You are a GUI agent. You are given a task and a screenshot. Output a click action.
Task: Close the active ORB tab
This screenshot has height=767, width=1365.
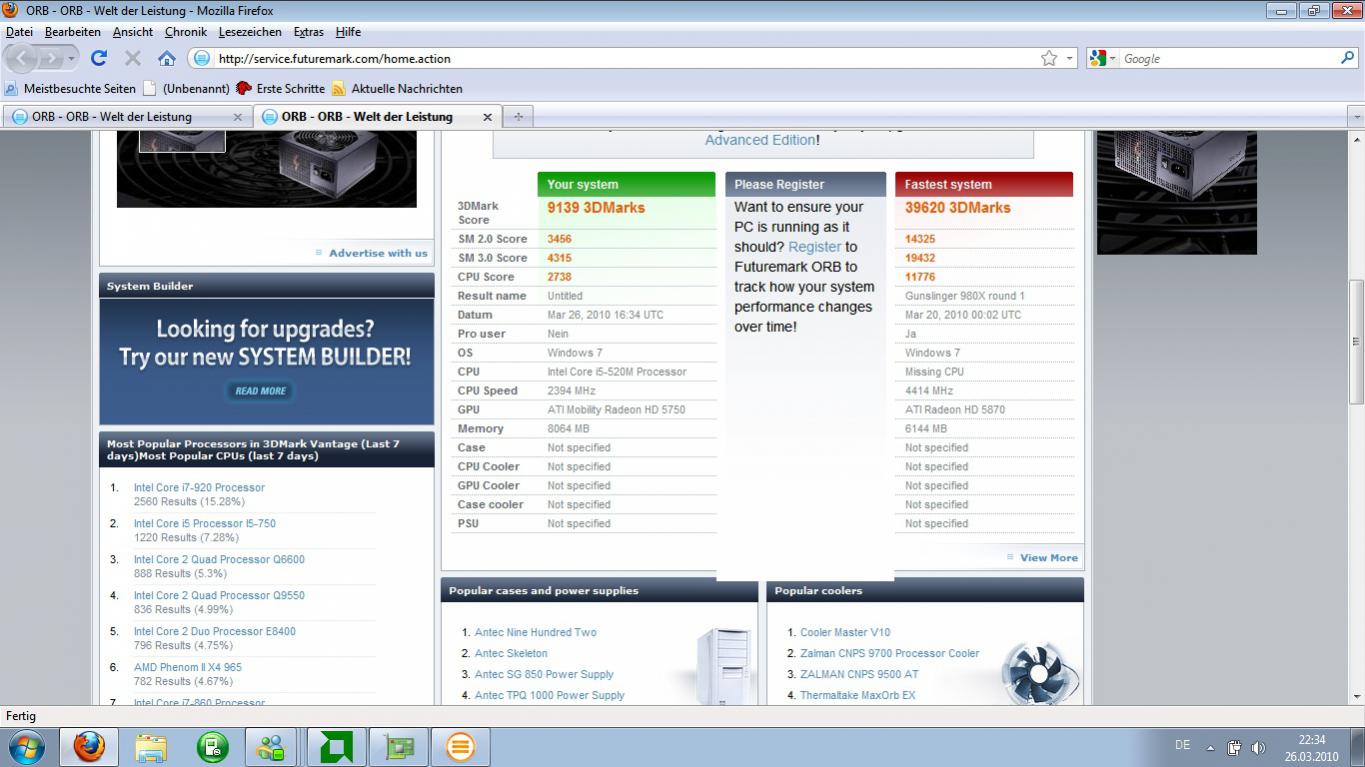pyautogui.click(x=487, y=116)
